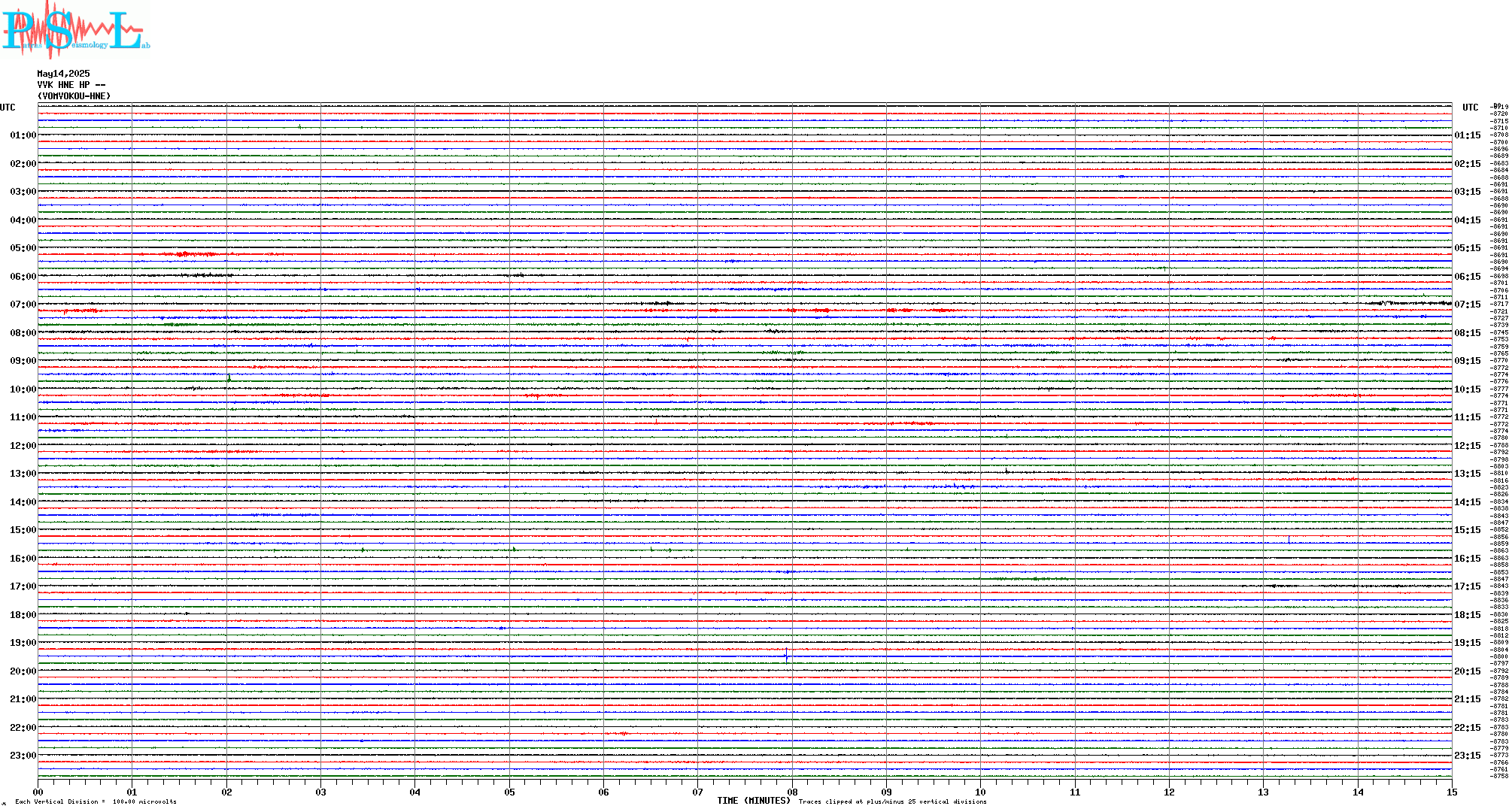Click the 13:15 right-side time label
The width and height of the screenshot is (1512, 812).
pyautogui.click(x=1468, y=474)
